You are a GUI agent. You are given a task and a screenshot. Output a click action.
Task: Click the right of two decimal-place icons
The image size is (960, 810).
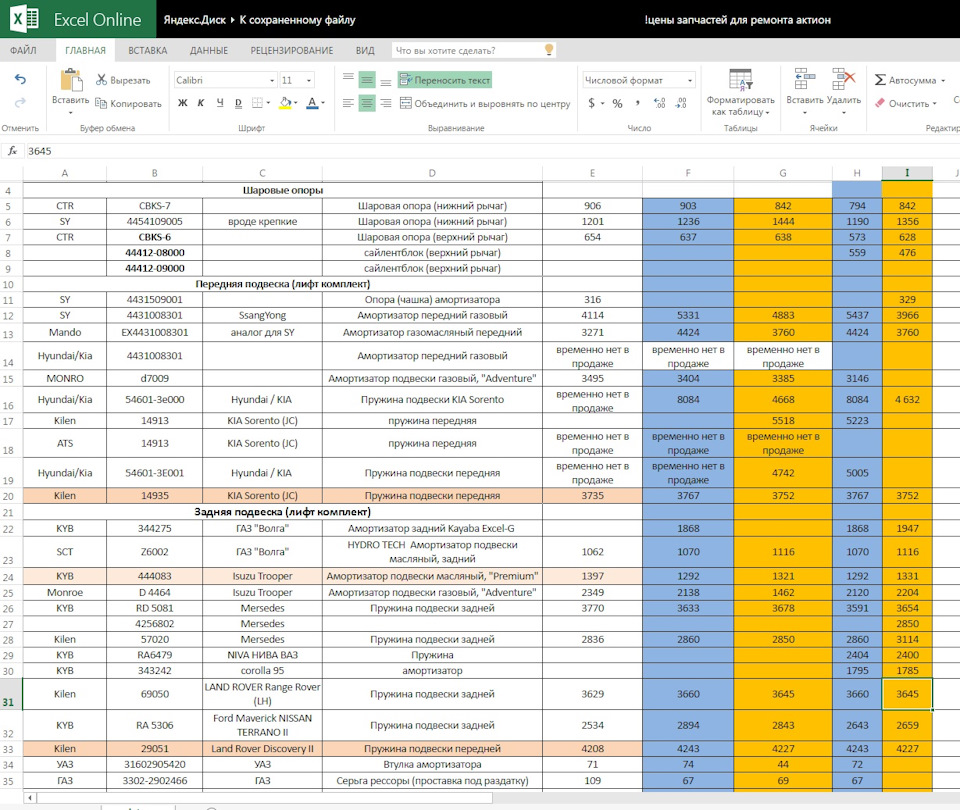[681, 103]
